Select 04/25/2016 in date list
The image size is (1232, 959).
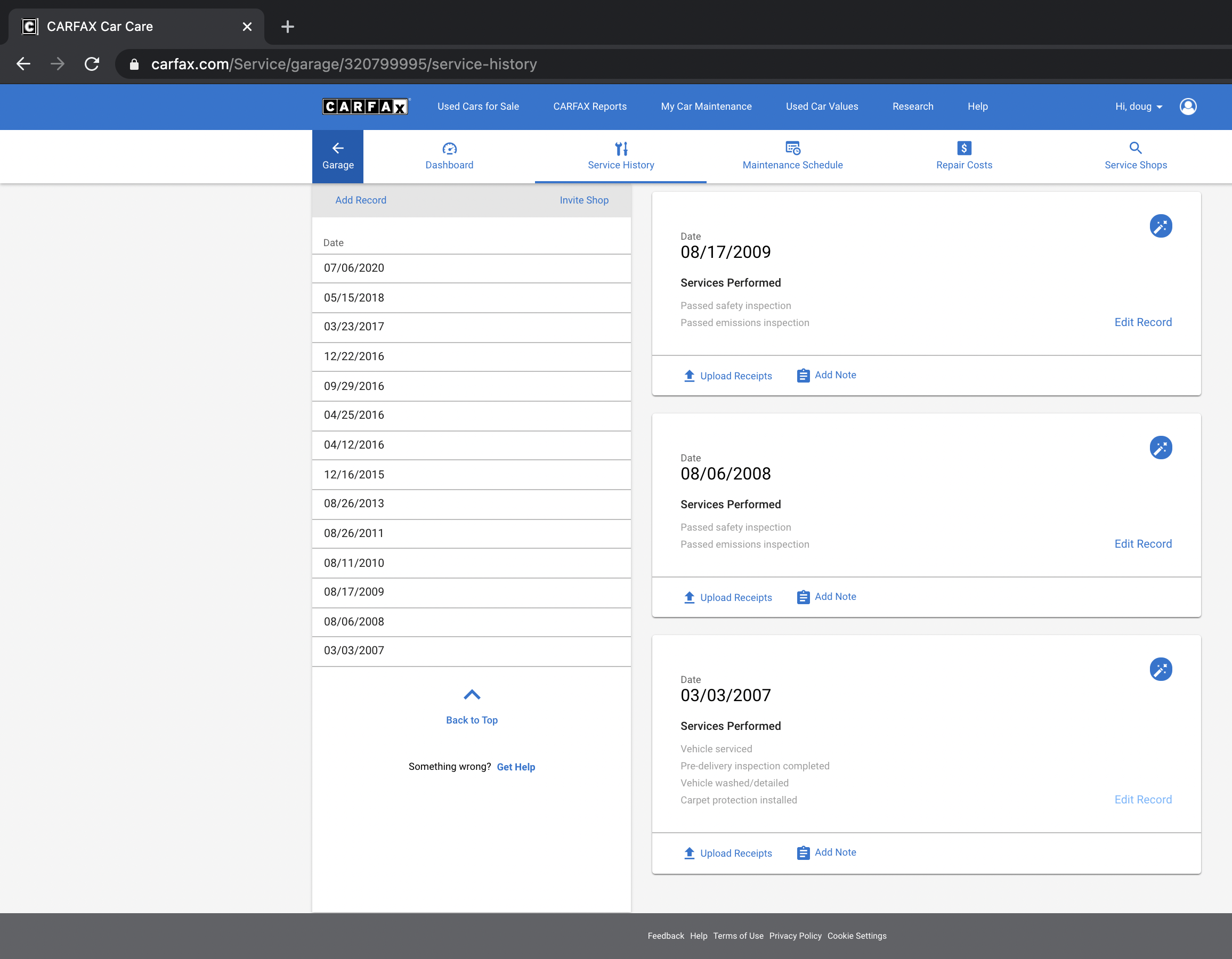(x=472, y=416)
